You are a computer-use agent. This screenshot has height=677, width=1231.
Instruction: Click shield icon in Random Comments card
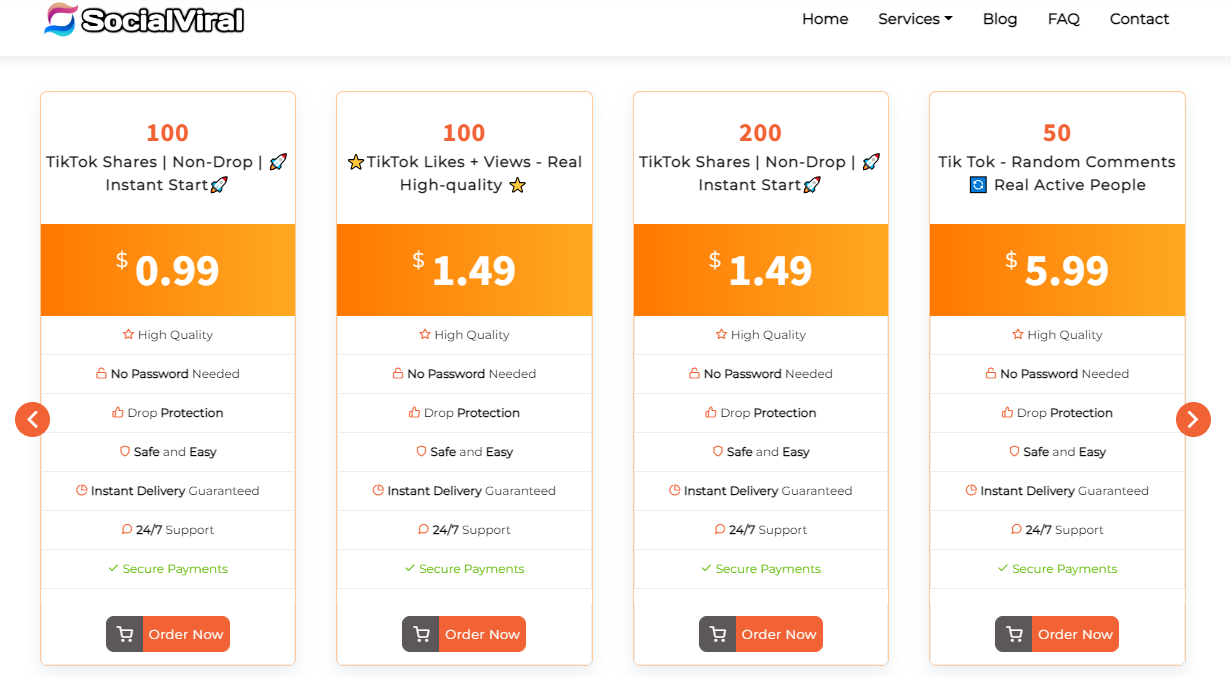[x=1014, y=452]
